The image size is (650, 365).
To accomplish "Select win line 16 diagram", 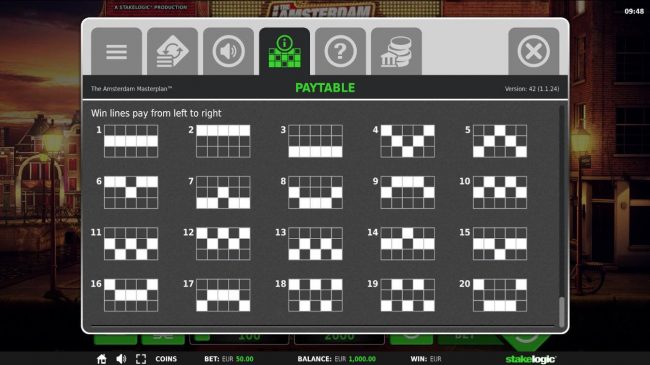I will coord(131,295).
